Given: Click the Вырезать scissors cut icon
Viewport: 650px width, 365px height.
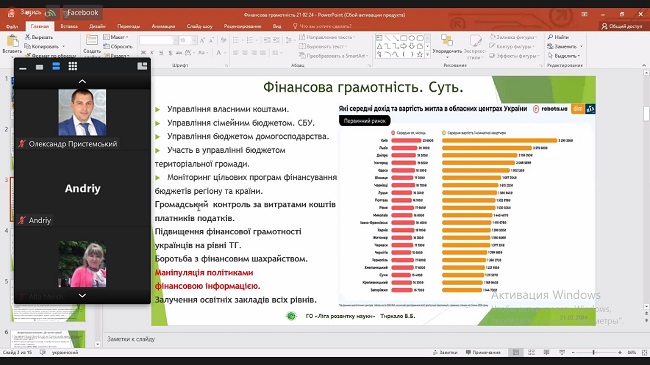Looking at the screenshot, I should 28,37.
